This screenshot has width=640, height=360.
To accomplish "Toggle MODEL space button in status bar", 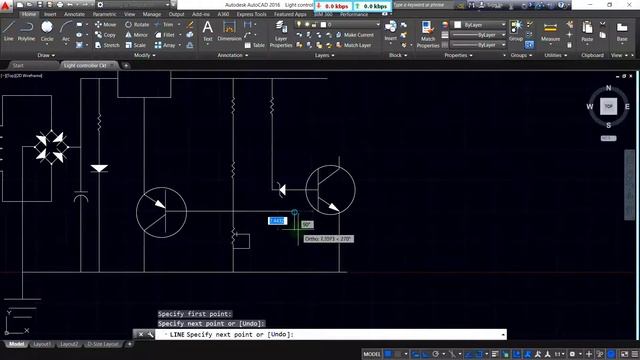I will (x=371, y=354).
